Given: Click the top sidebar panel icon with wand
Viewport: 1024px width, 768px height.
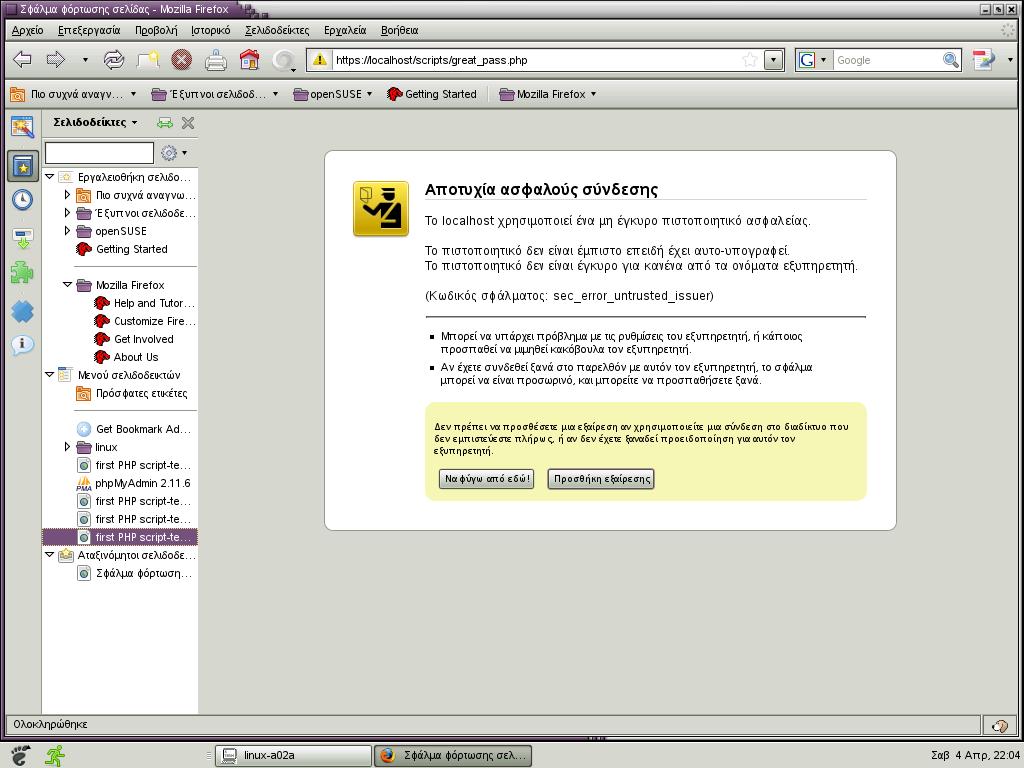Looking at the screenshot, I should (x=22, y=127).
